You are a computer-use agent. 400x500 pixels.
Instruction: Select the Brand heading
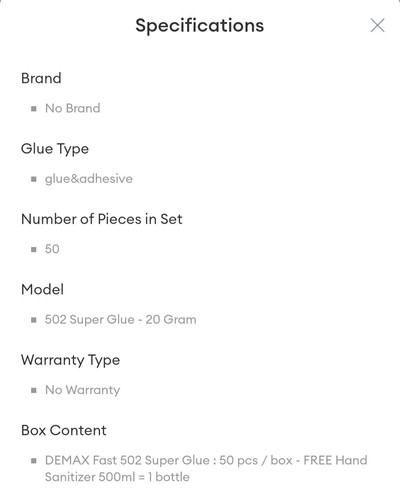41,78
